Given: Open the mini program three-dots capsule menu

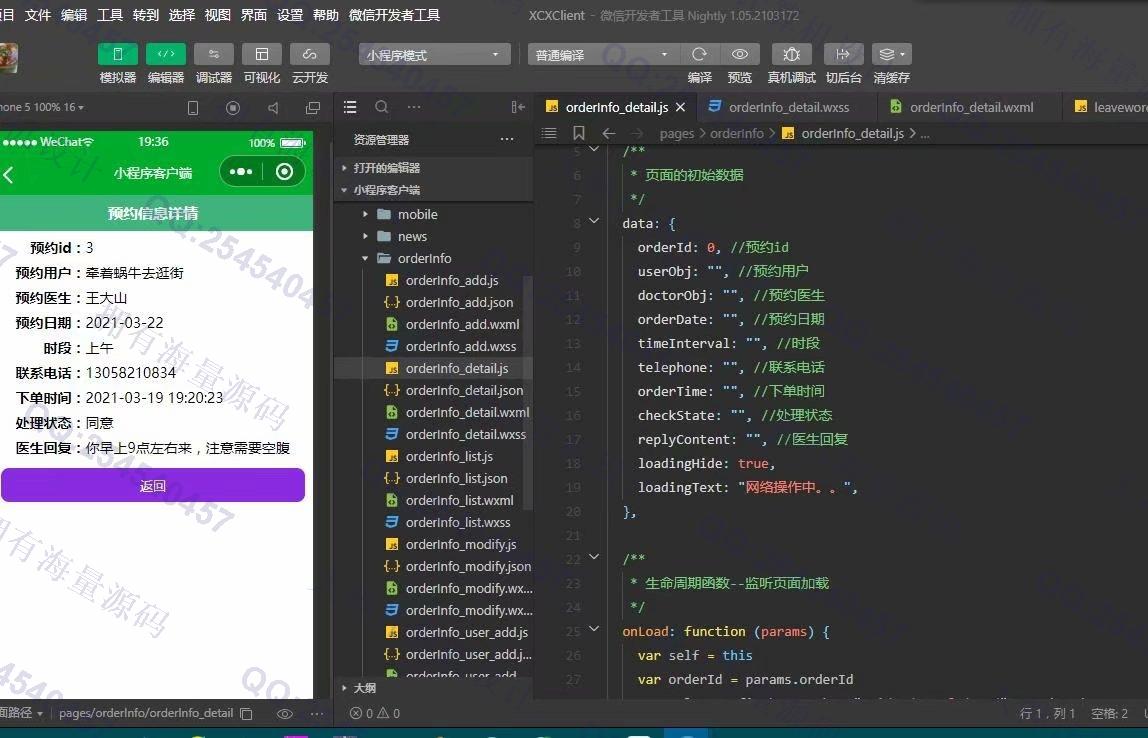Looking at the screenshot, I should pos(241,171).
